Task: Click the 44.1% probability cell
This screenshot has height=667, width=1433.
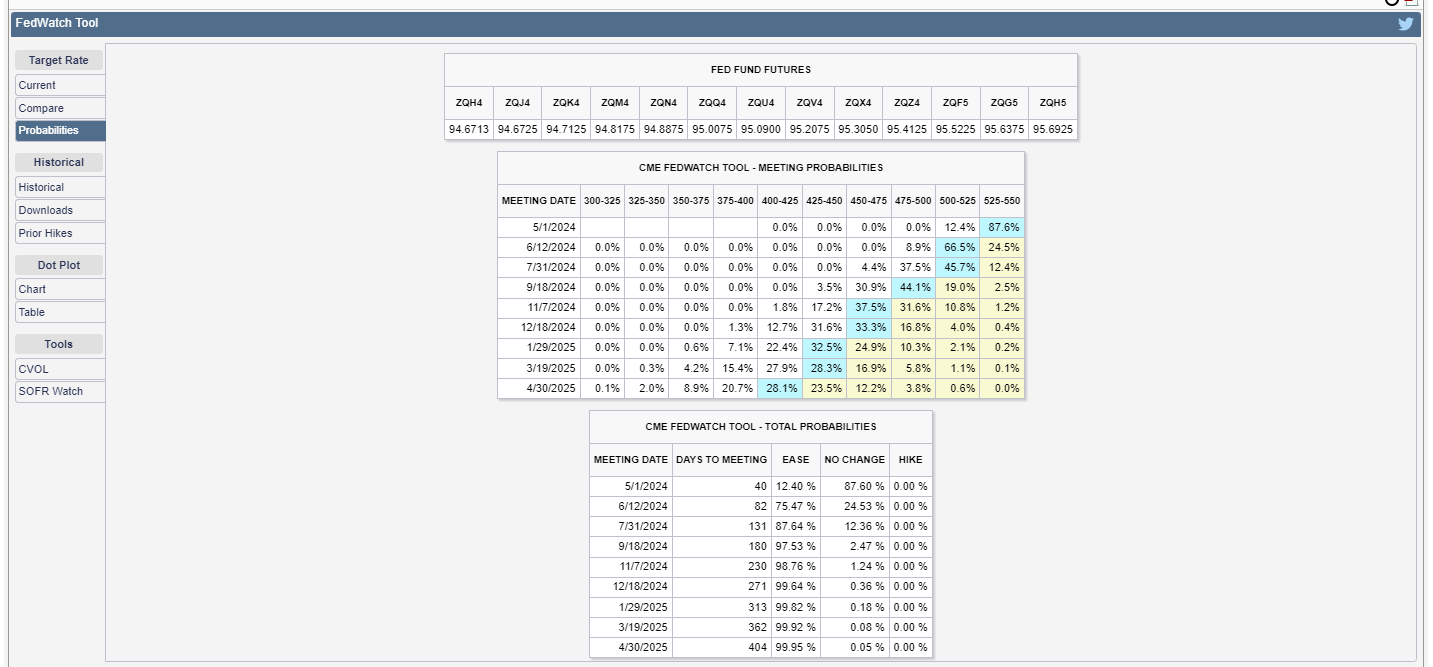Action: (x=913, y=287)
